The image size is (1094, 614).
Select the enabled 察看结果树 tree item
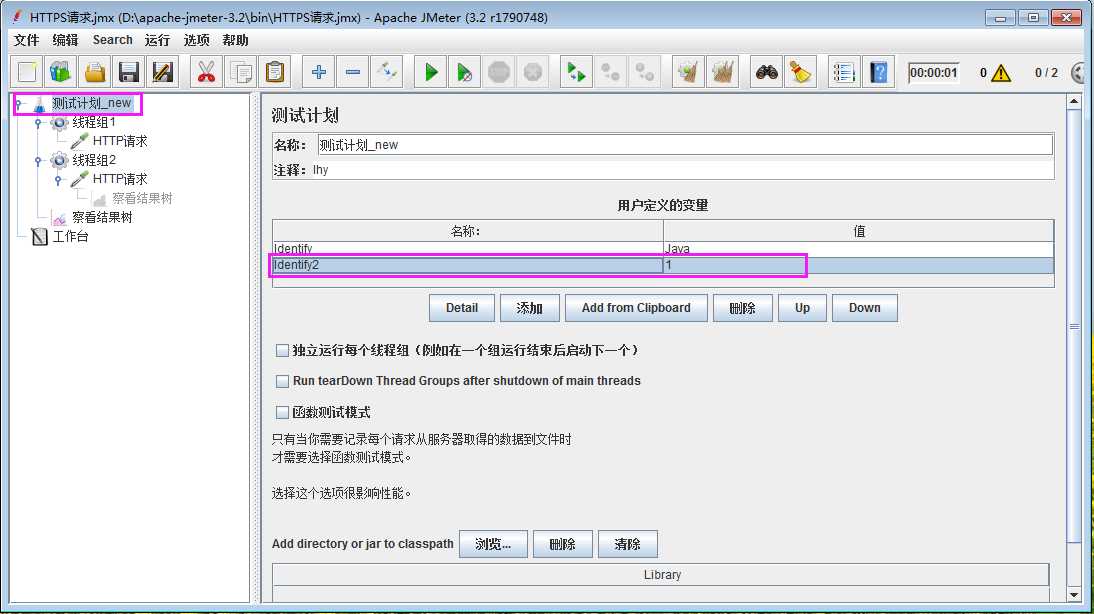pos(102,217)
